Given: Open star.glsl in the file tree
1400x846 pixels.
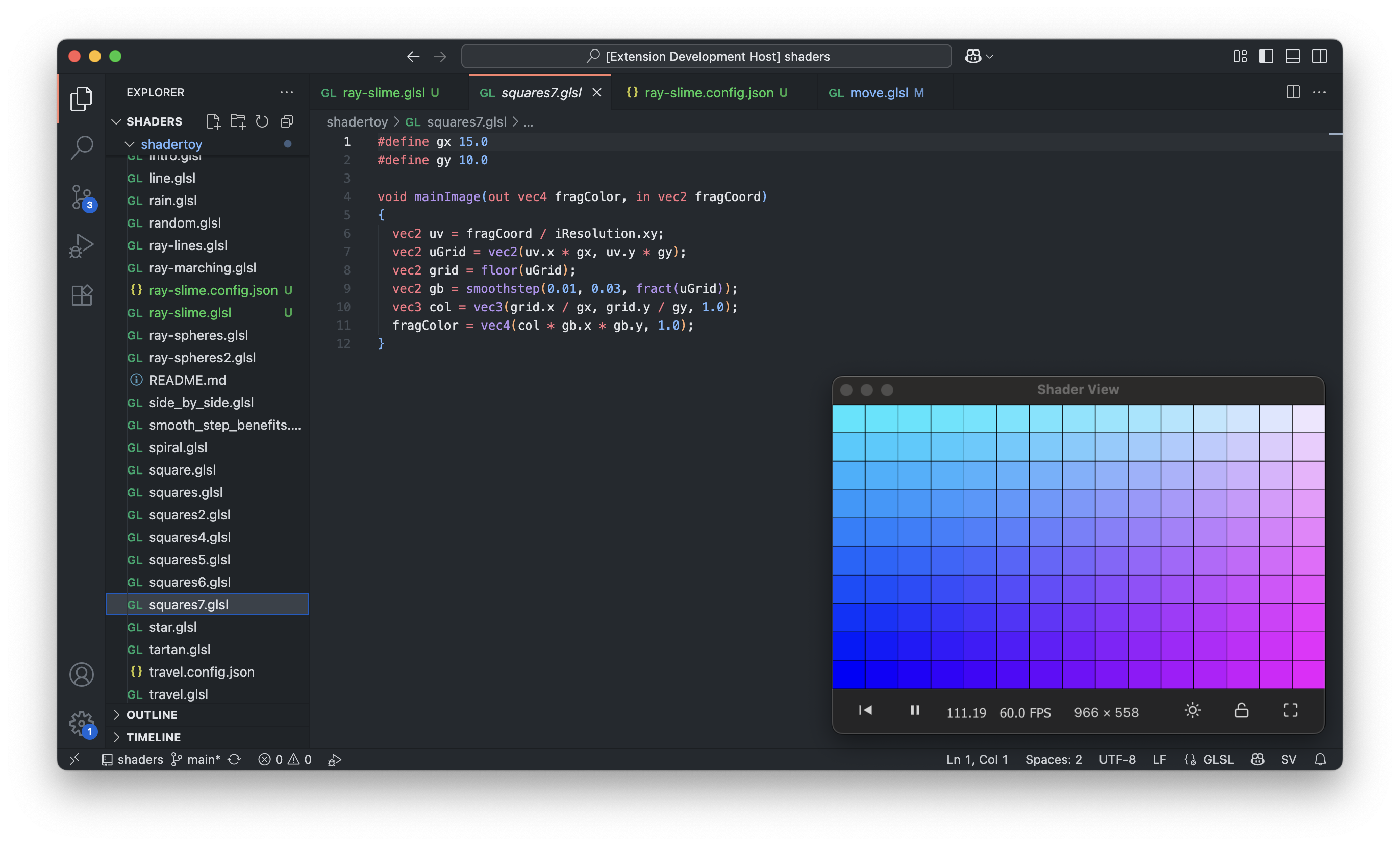Looking at the screenshot, I should 173,627.
